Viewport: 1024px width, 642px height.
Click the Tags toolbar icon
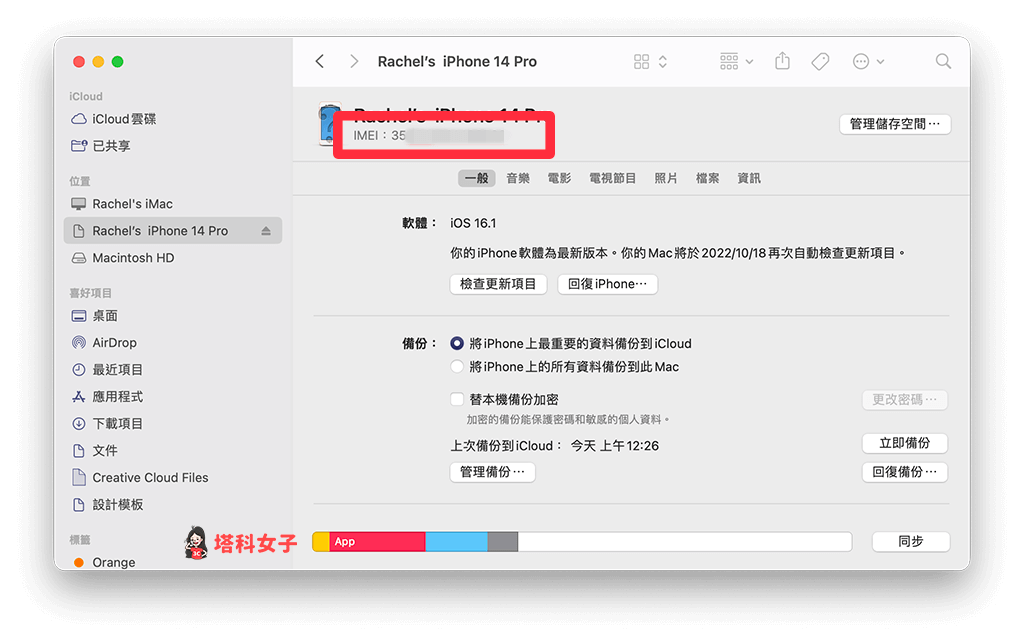pos(820,61)
